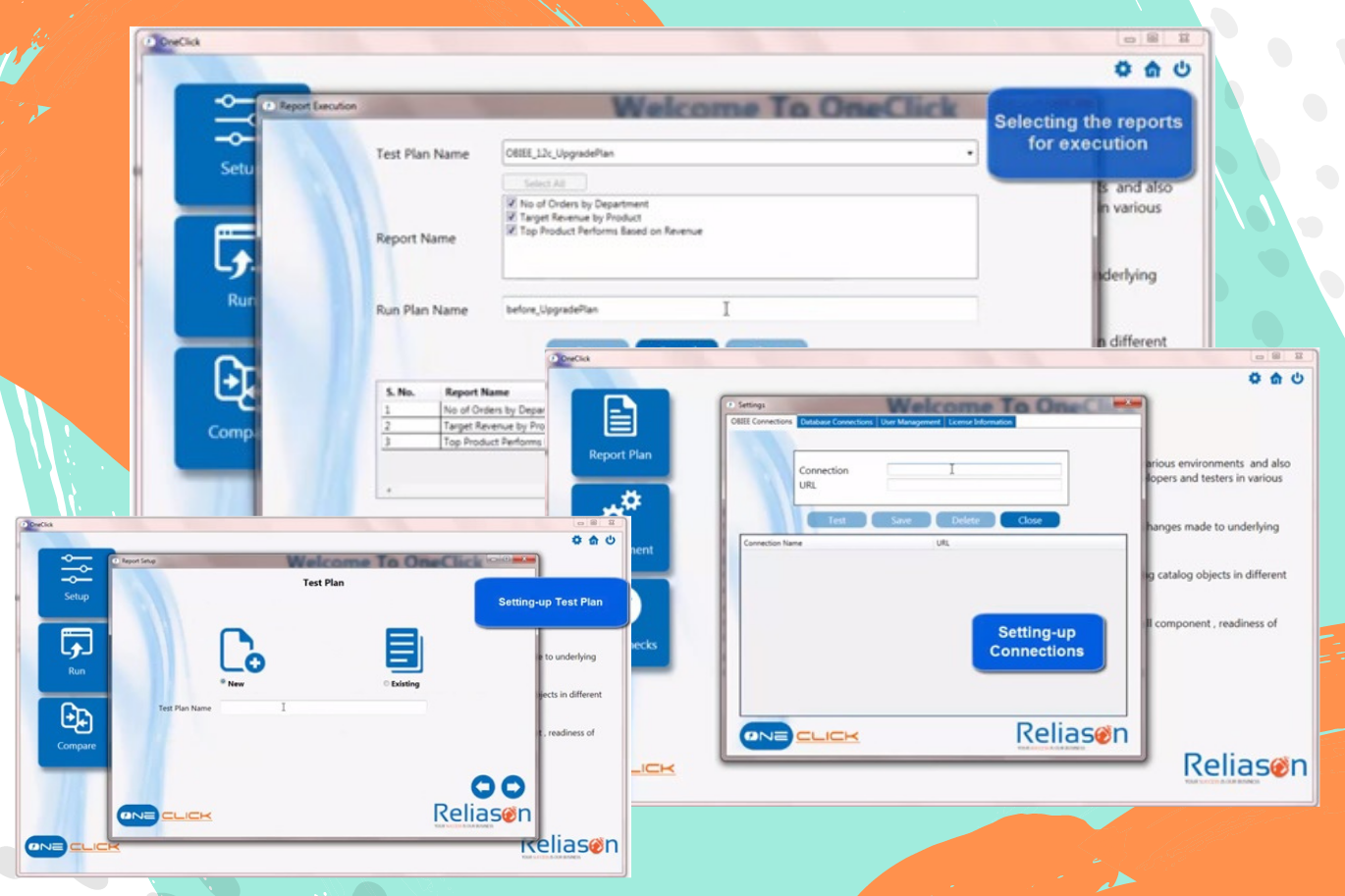Open Compare tile in Report Execution window
This screenshot has height=896, width=1345.
218,407
